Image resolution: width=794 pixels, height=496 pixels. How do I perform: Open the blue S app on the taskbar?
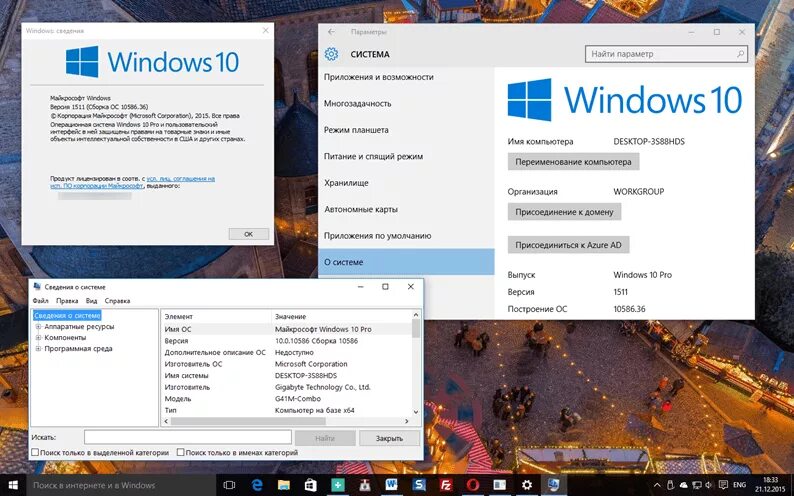click(x=419, y=485)
